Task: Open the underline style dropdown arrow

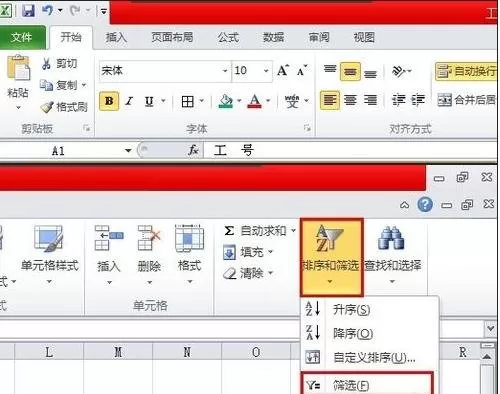Action: coord(163,100)
